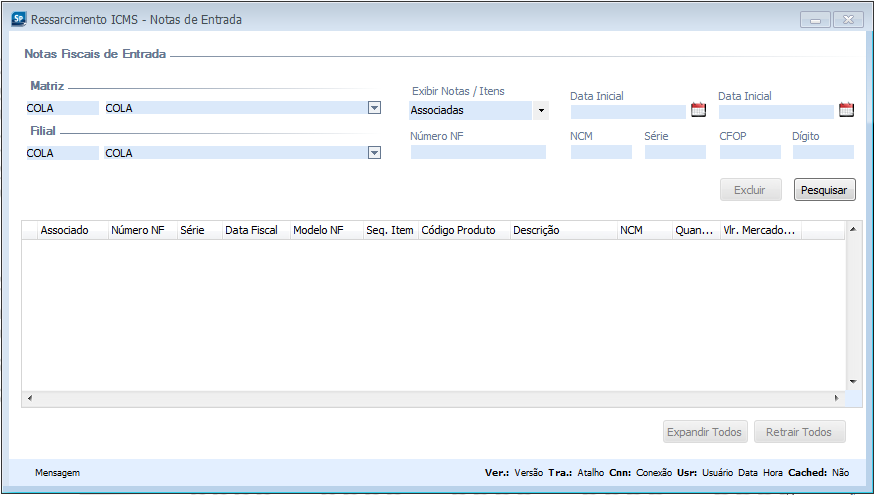874x495 pixels.
Task: Click the Excluir button
Action: (750, 189)
